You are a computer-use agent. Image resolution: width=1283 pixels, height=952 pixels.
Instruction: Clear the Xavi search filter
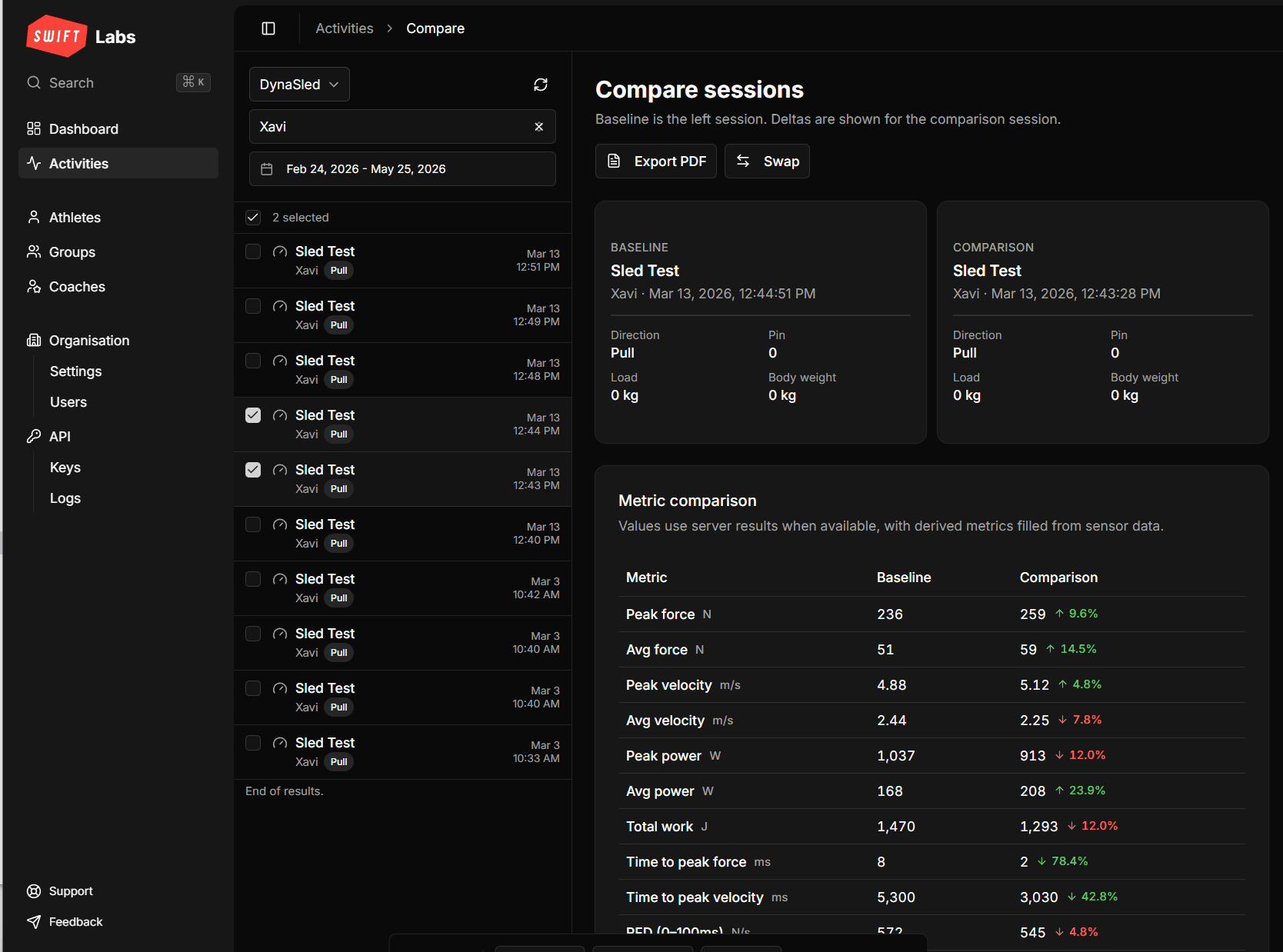pos(539,127)
